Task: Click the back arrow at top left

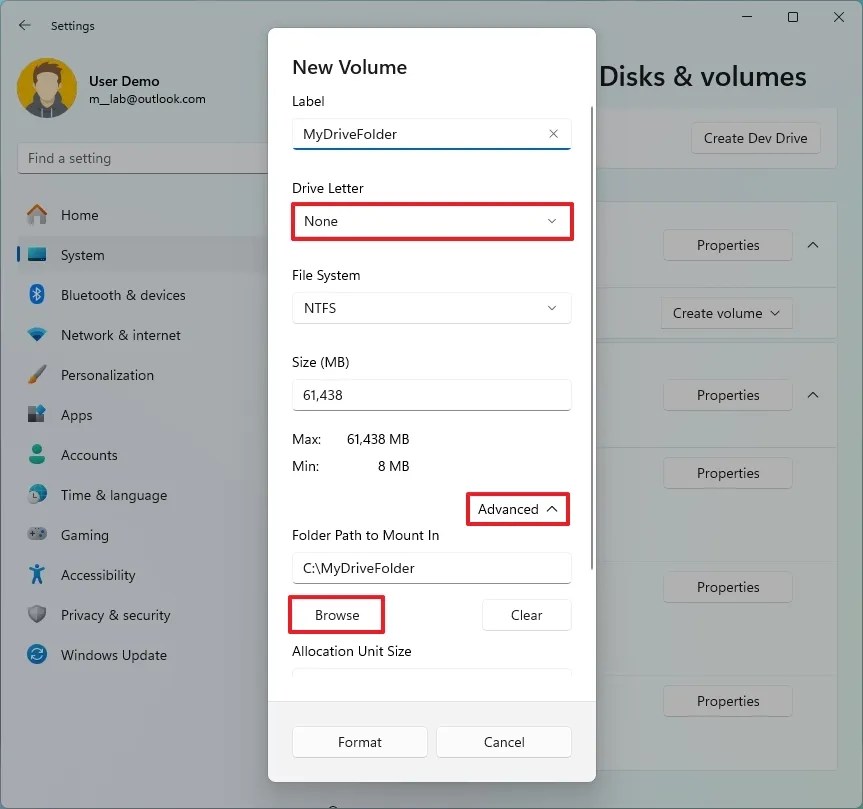Action: pyautogui.click(x=24, y=25)
